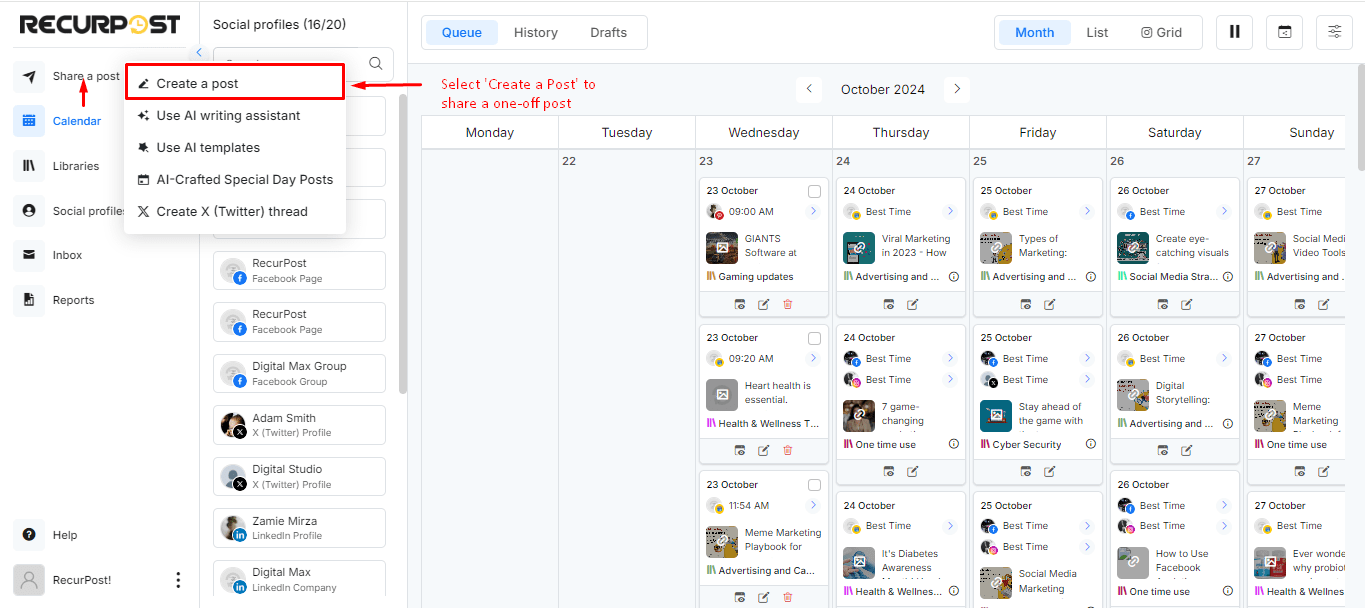
Task: Open AI-Crafted Special Day Posts
Action: tap(235, 180)
